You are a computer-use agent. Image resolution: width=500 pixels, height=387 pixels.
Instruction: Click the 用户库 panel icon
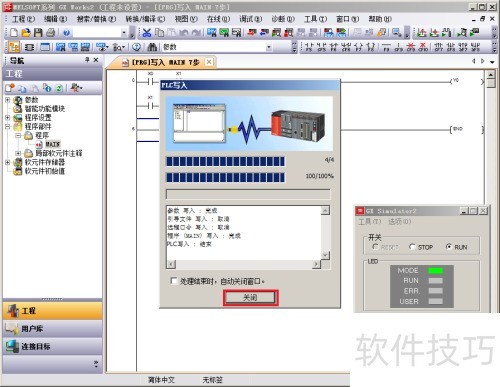click(x=12, y=329)
